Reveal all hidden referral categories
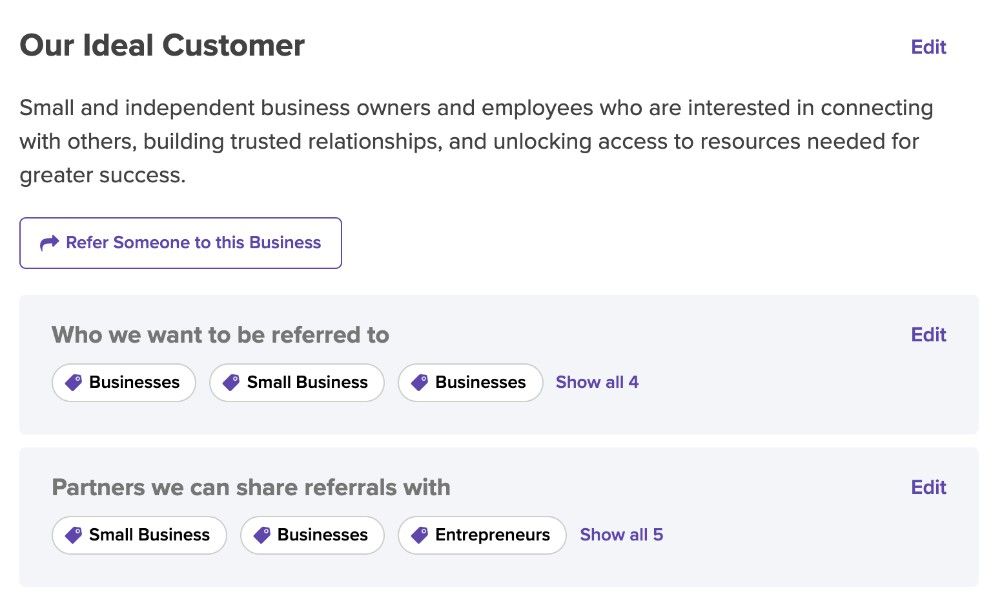1002x609 pixels. tap(597, 382)
